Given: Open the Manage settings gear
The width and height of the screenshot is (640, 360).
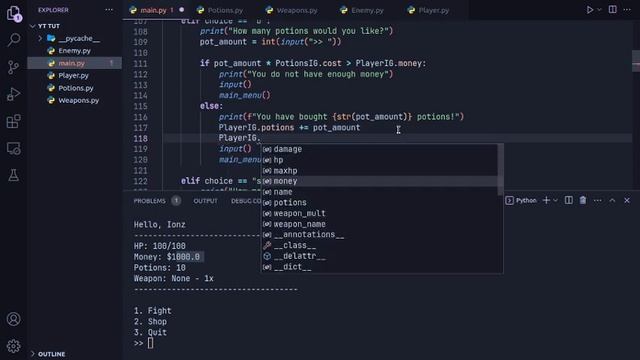Looking at the screenshot, I should coord(13,346).
